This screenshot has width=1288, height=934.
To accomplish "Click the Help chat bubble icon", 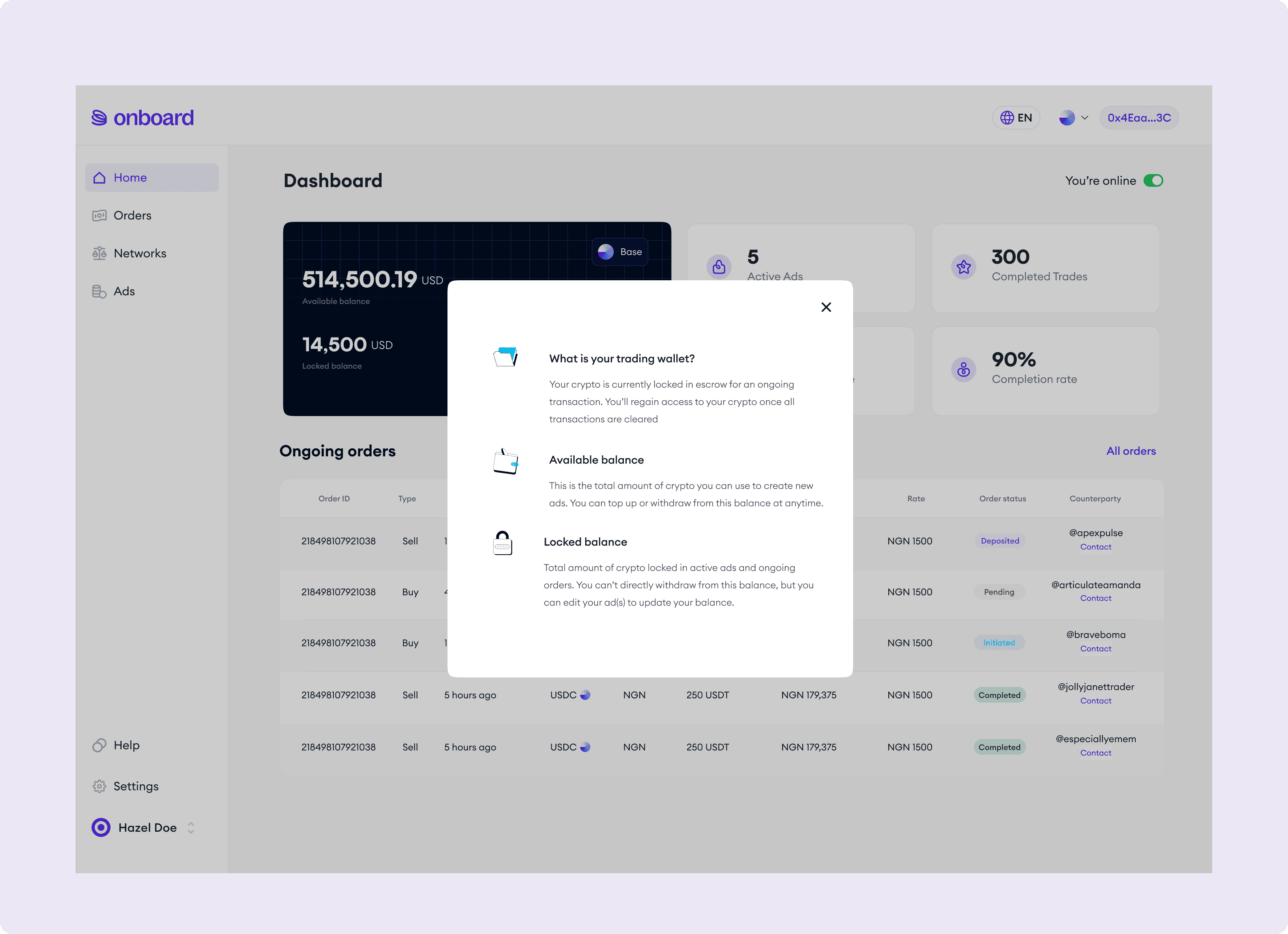I will pos(99,745).
